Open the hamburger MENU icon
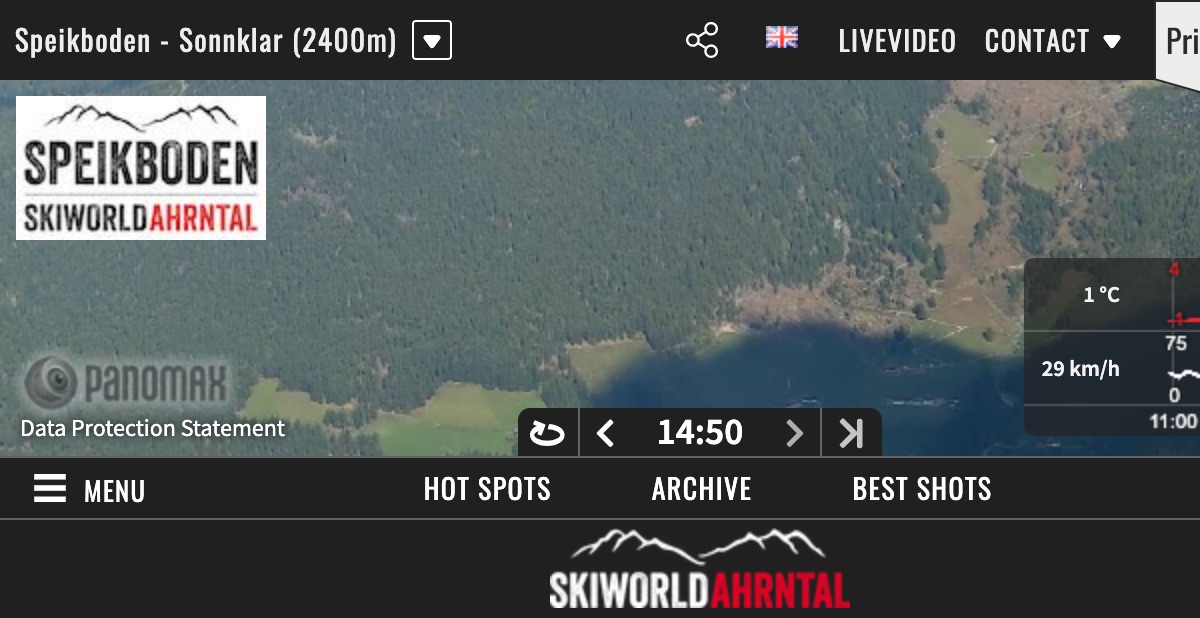 pyautogui.click(x=50, y=489)
